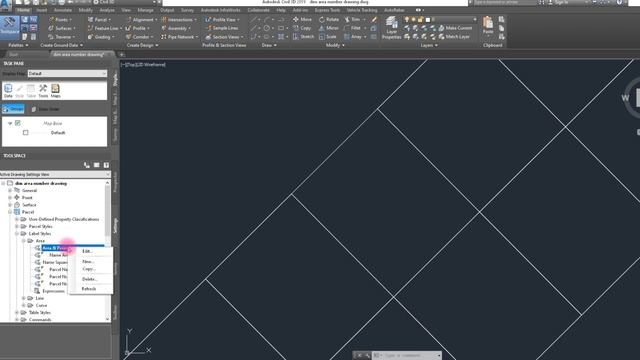The image size is (640, 360).
Task: Select the Trim tool
Action: click(353, 20)
